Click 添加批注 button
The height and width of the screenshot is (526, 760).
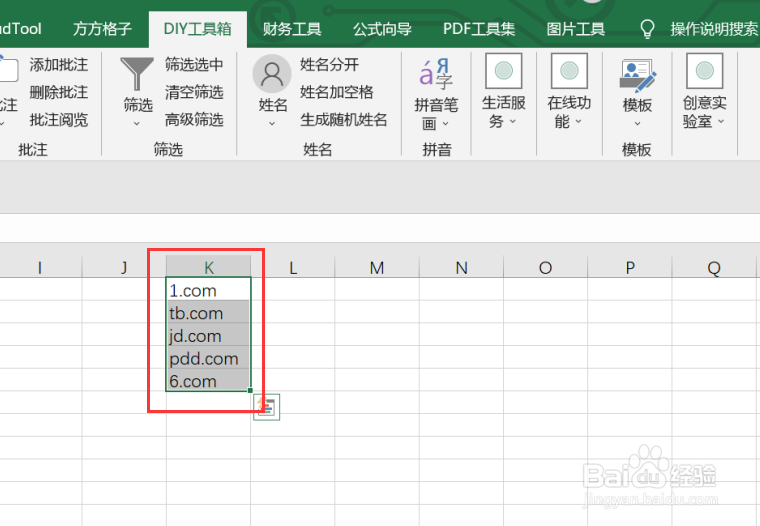[x=59, y=64]
